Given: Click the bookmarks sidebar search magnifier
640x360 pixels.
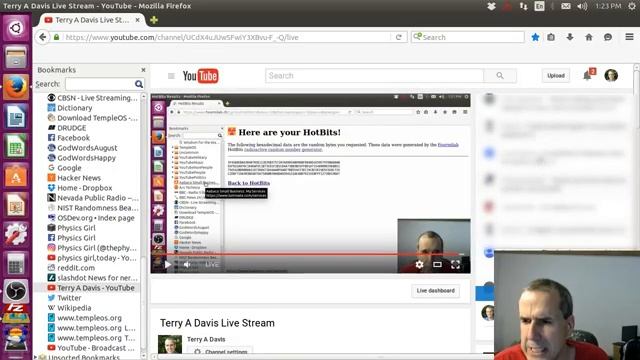Looking at the screenshot, I should [139, 84].
